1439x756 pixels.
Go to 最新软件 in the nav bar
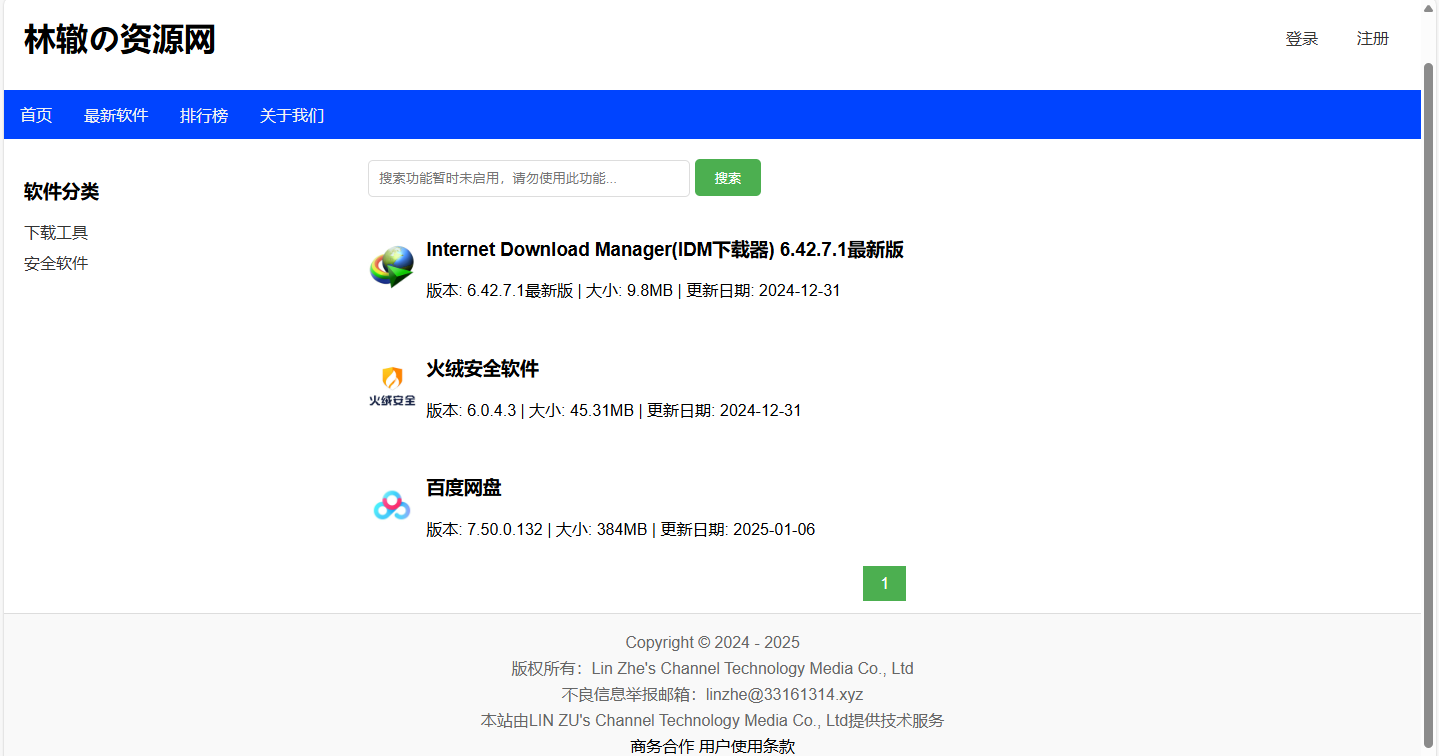click(x=116, y=115)
